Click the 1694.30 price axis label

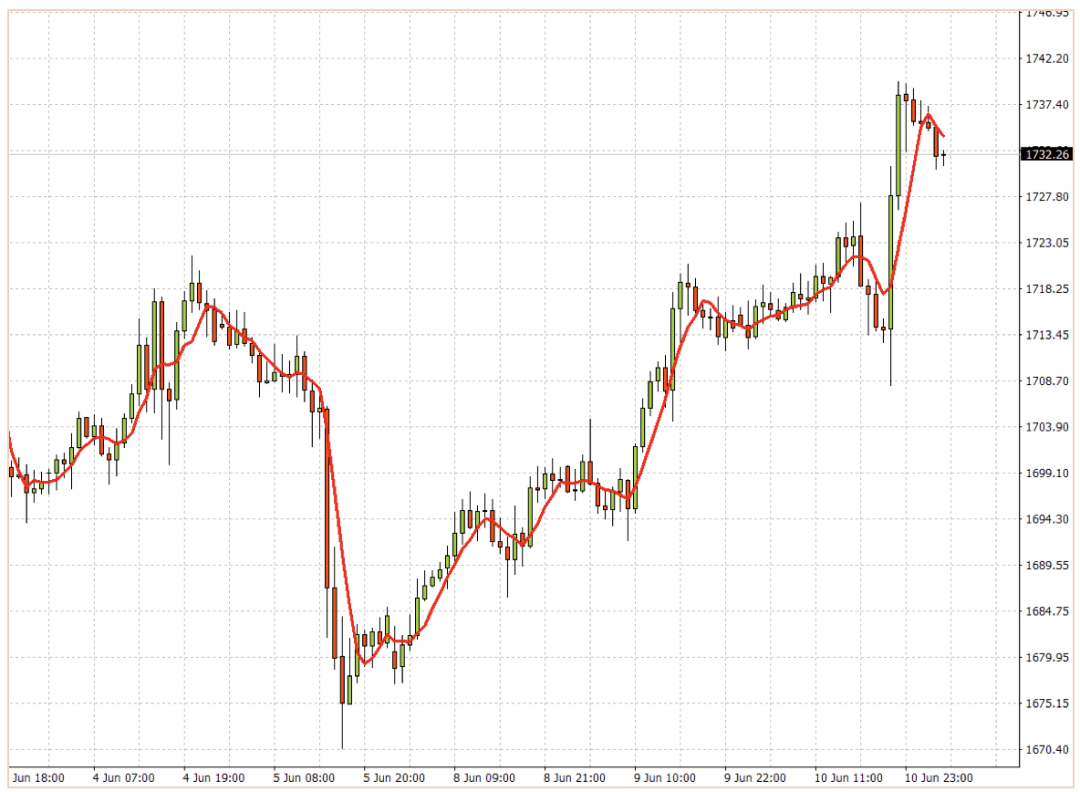point(1048,519)
